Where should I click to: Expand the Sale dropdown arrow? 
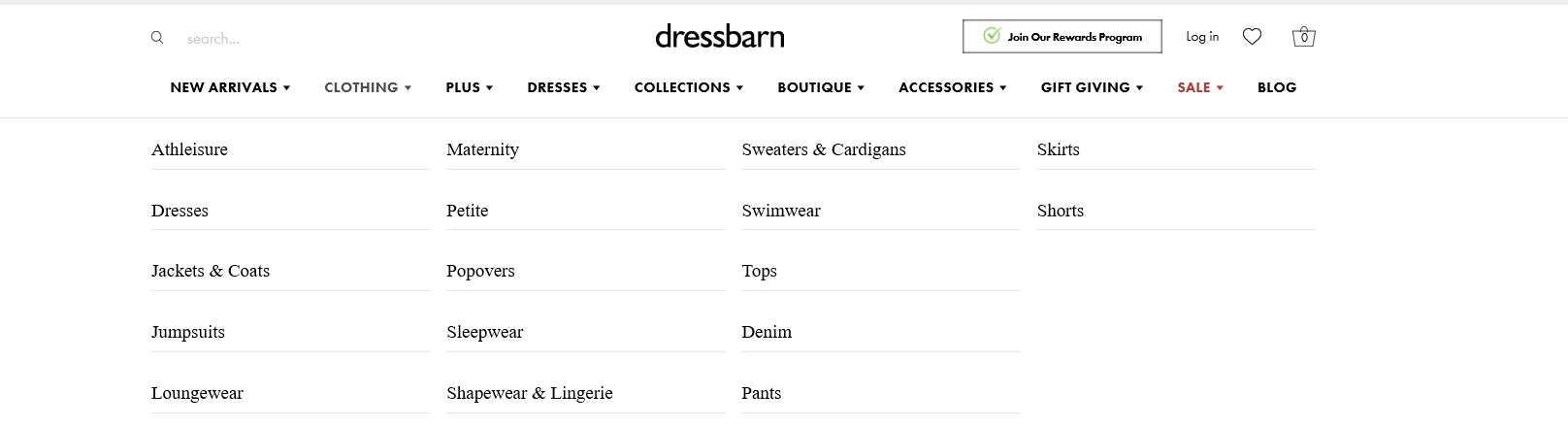(x=1220, y=88)
